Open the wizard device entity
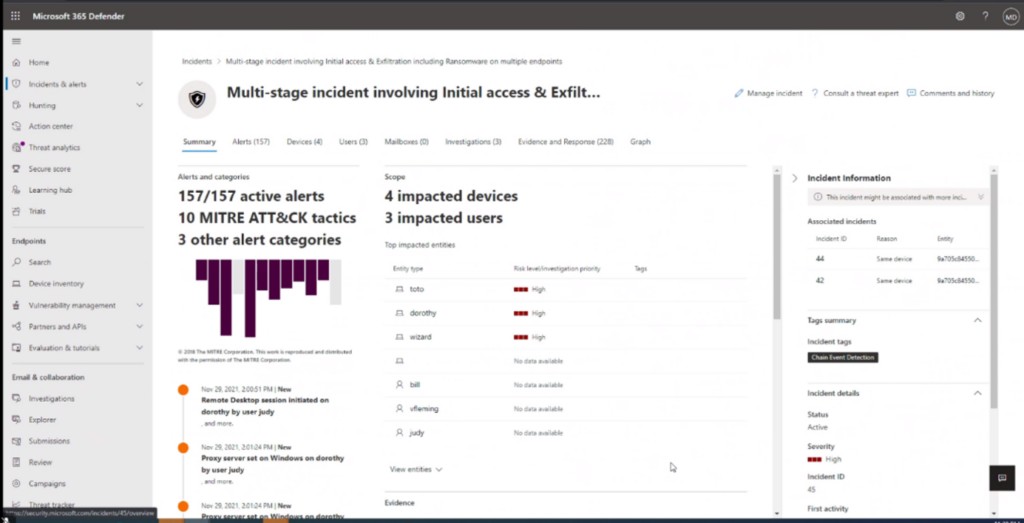The height and width of the screenshot is (523, 1024). (421, 337)
